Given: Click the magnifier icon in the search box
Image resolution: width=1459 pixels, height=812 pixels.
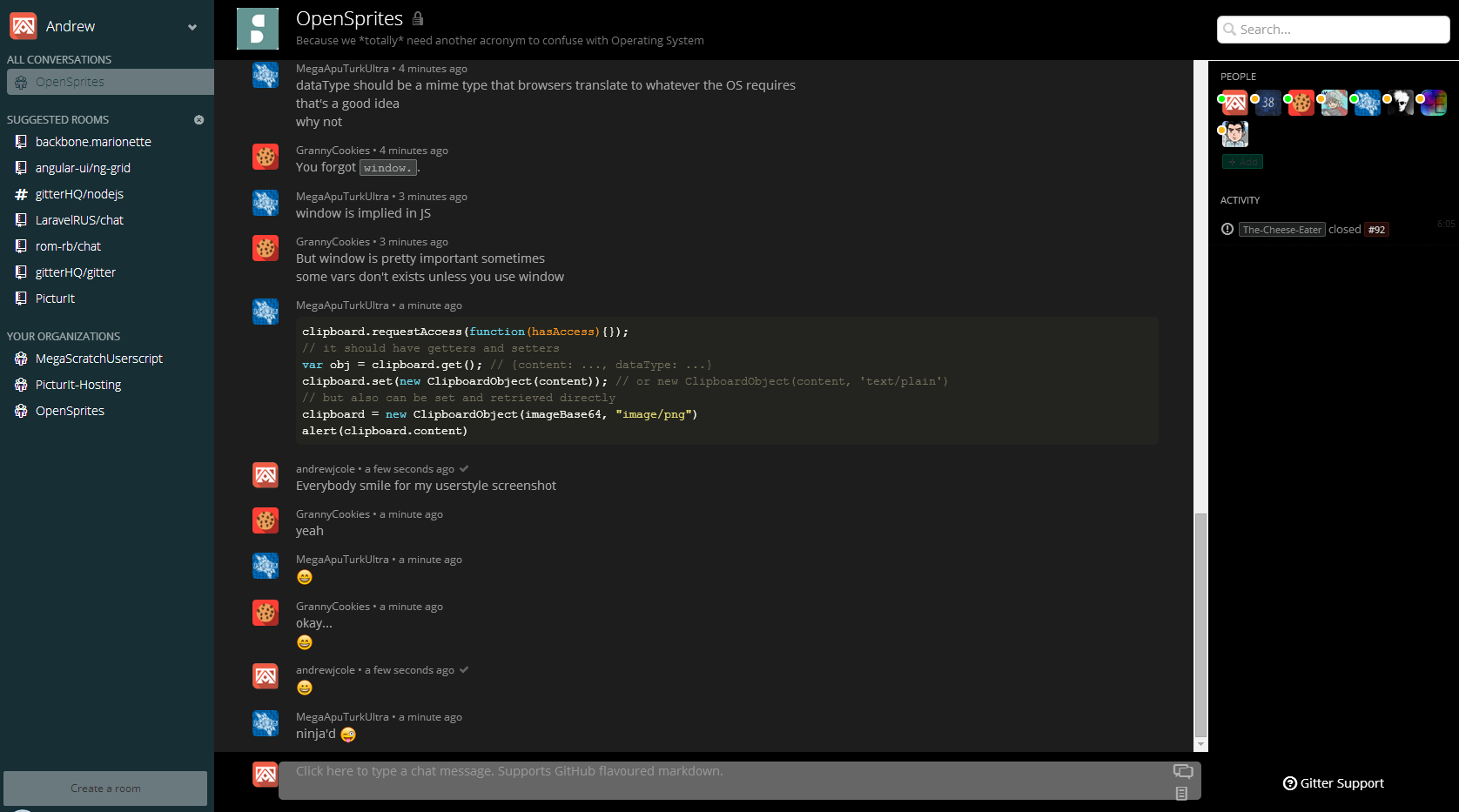Looking at the screenshot, I should [x=1229, y=29].
